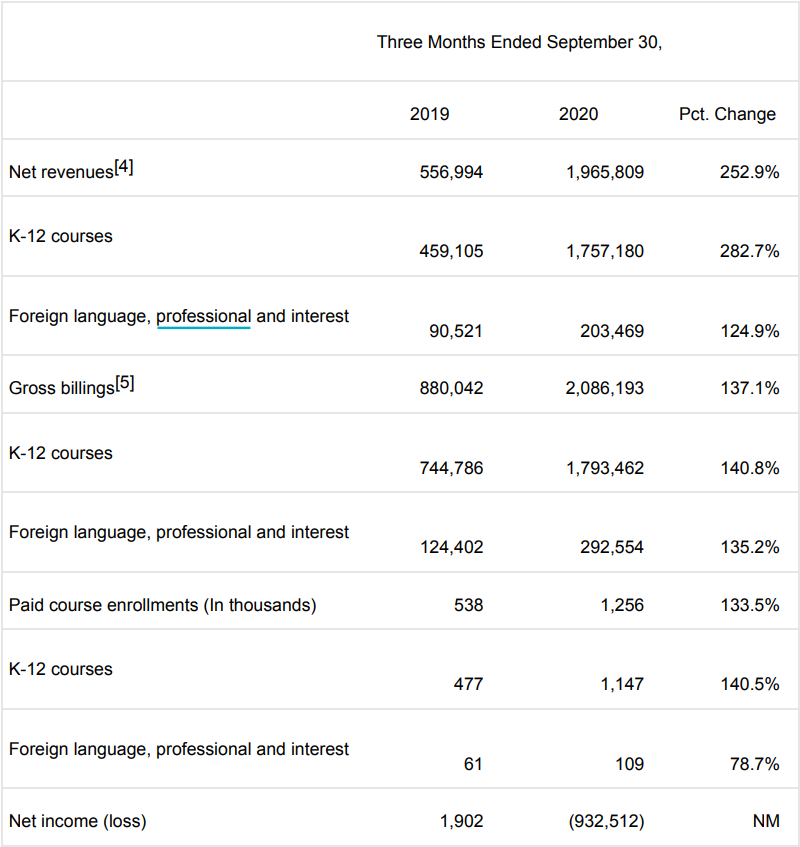Select the 2020 column header
This screenshot has width=800, height=847.
pos(578,114)
